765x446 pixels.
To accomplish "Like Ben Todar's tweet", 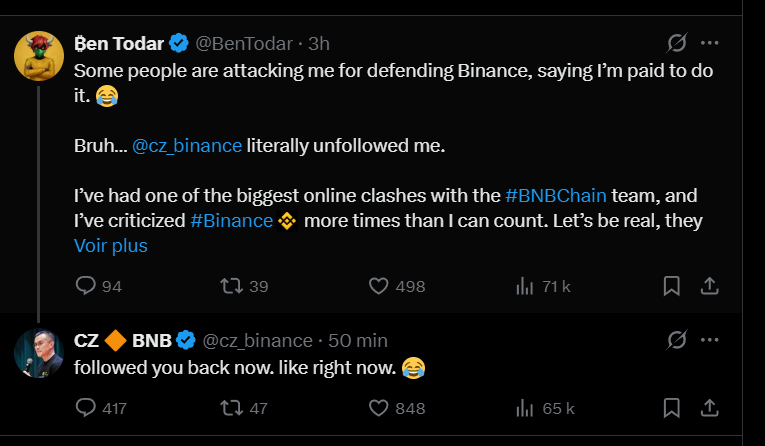I will (x=378, y=286).
